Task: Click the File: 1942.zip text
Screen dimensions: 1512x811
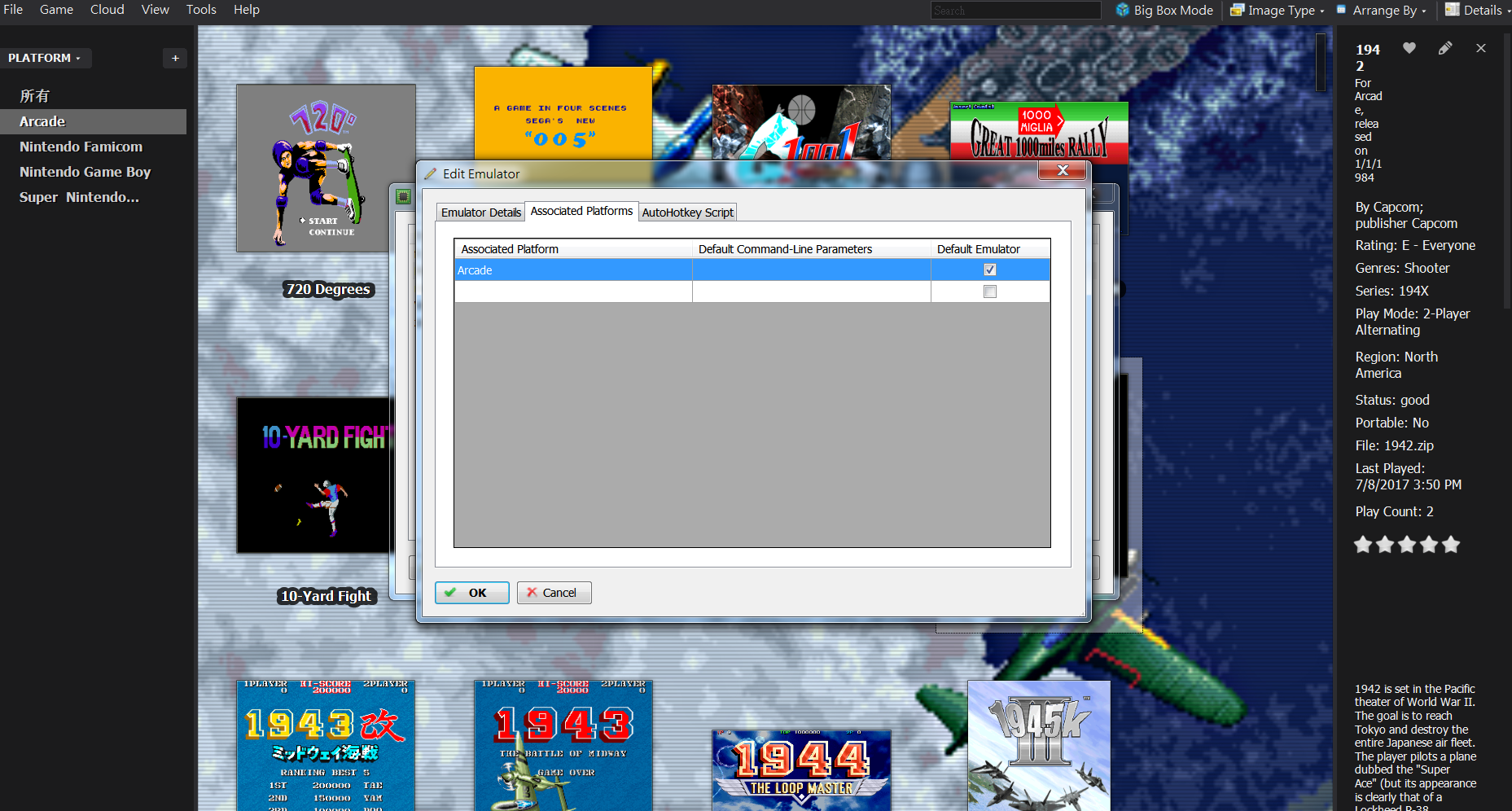Action: click(x=1394, y=445)
